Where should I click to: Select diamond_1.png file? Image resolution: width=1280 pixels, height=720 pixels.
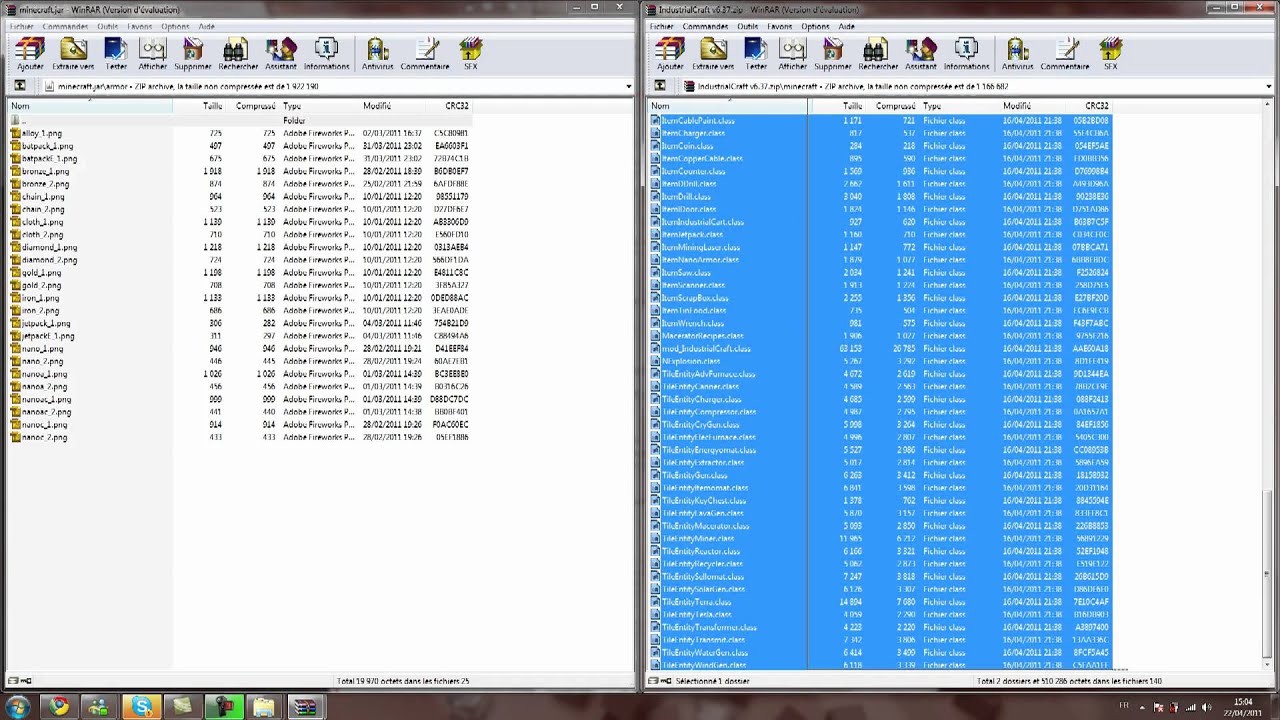tap(48, 247)
